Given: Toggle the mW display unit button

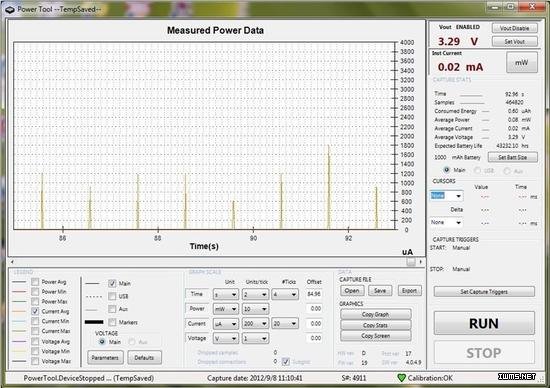Looking at the screenshot, I should point(522,62).
